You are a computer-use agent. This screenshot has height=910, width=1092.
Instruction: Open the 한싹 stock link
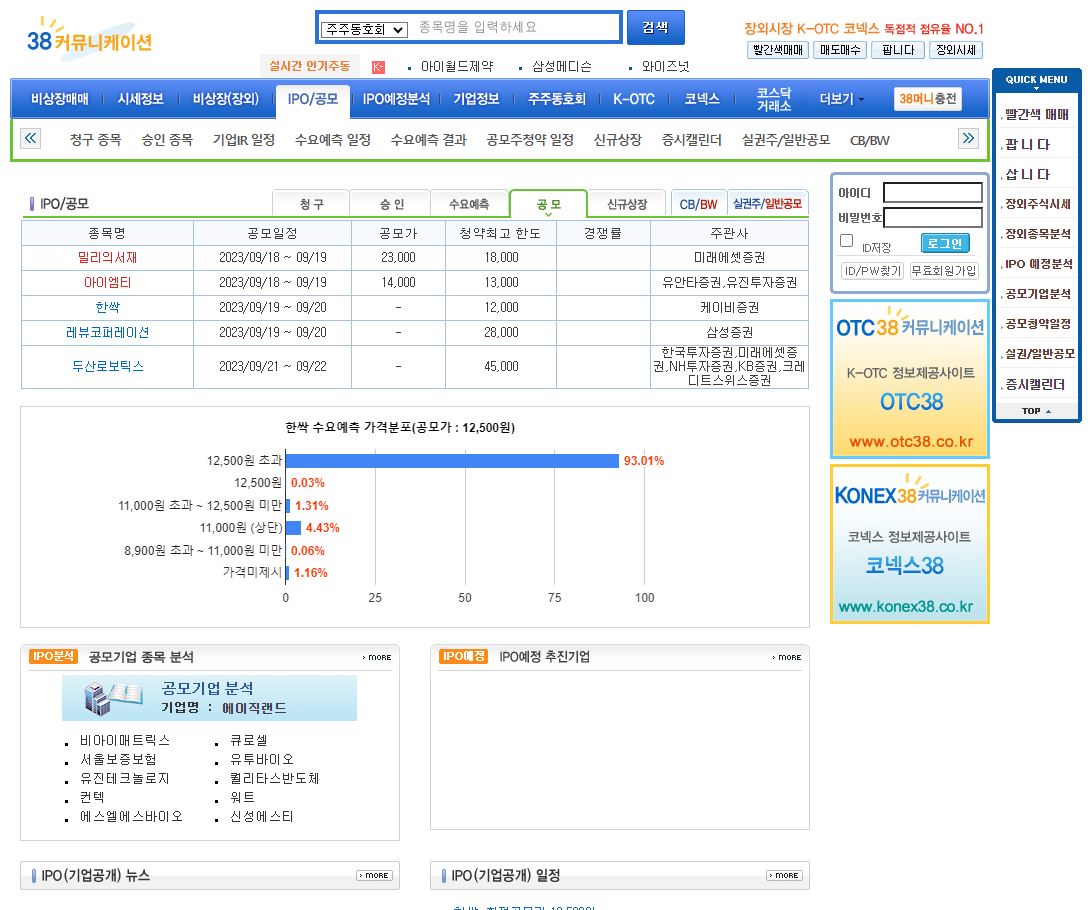pyautogui.click(x=107, y=308)
